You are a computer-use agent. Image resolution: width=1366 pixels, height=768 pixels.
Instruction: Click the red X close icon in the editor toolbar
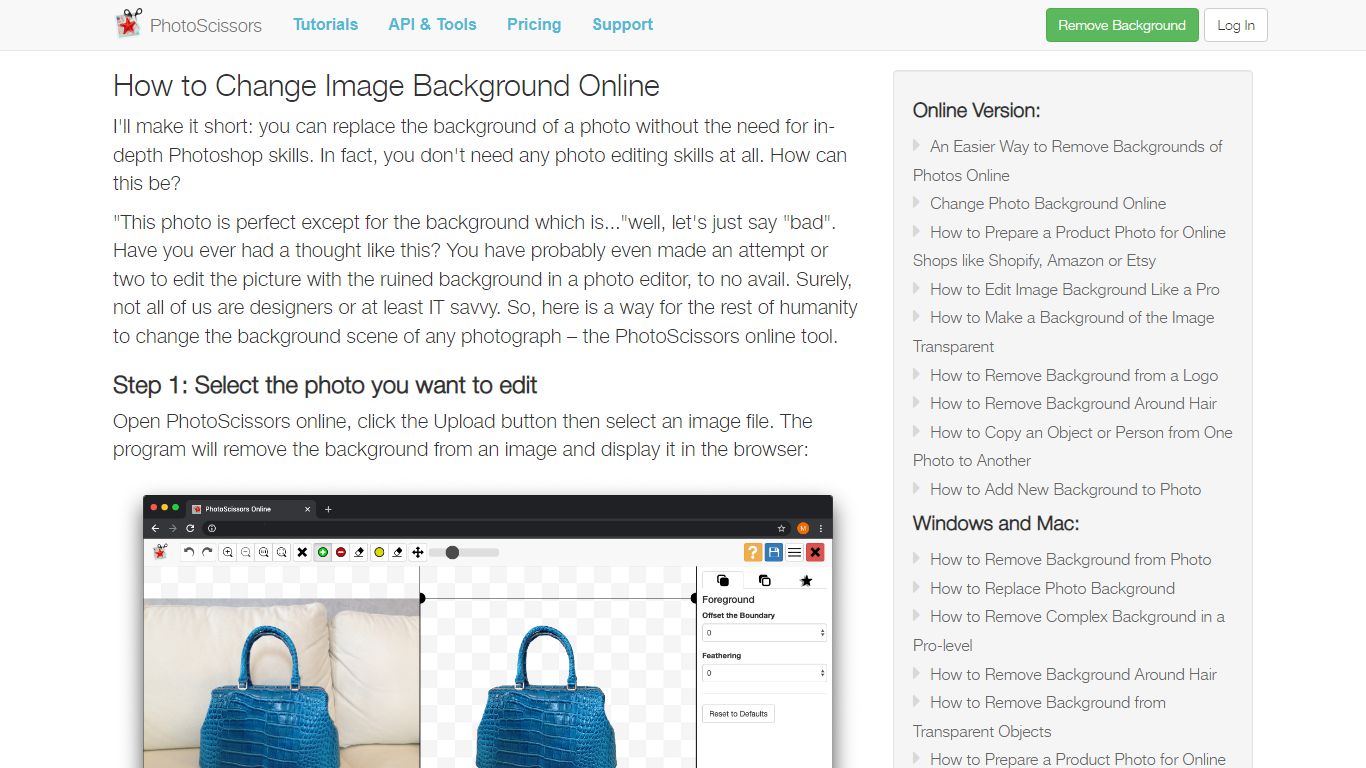pyautogui.click(x=815, y=552)
